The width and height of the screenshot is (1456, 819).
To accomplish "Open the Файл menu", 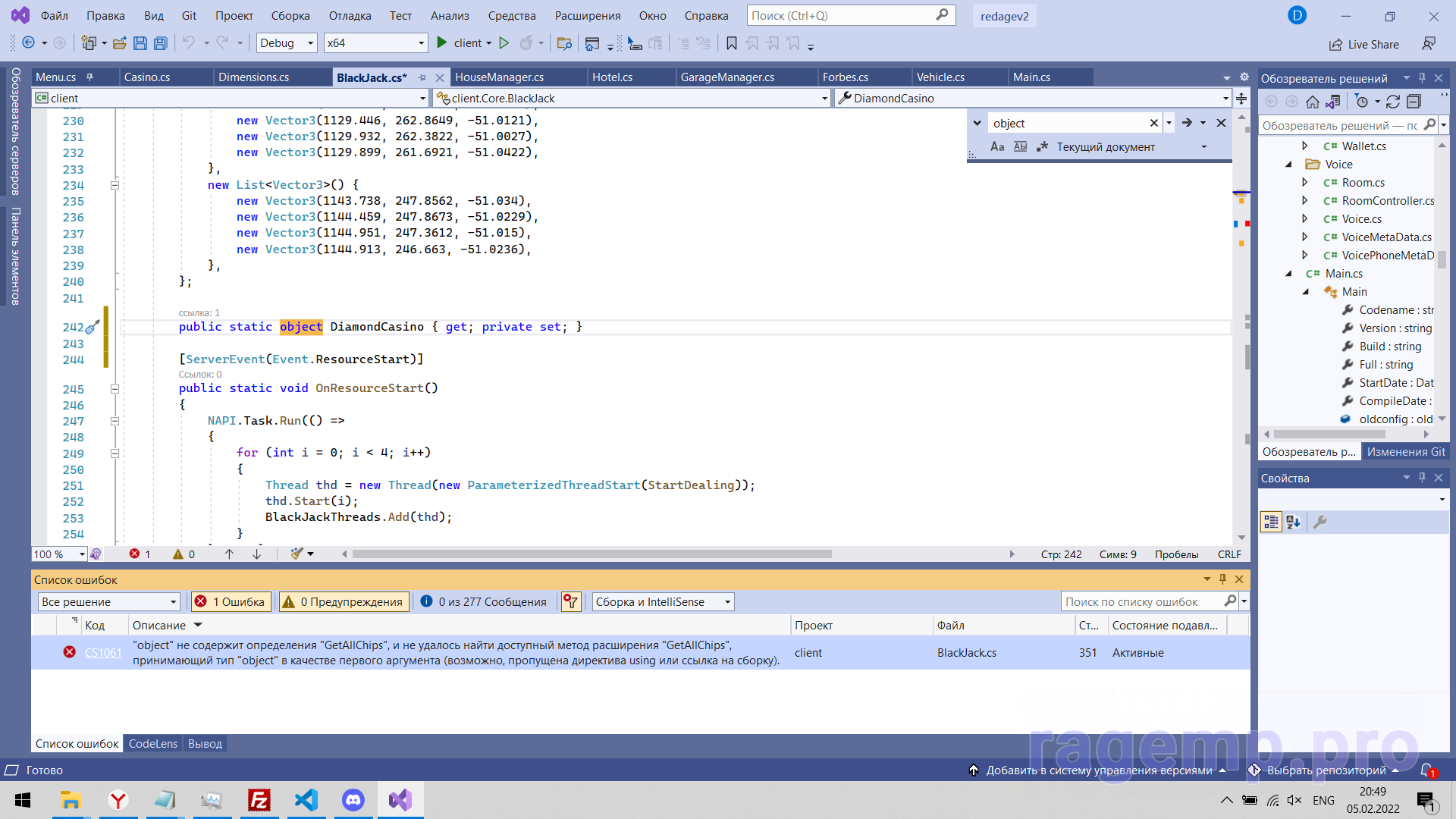I will pos(55,16).
